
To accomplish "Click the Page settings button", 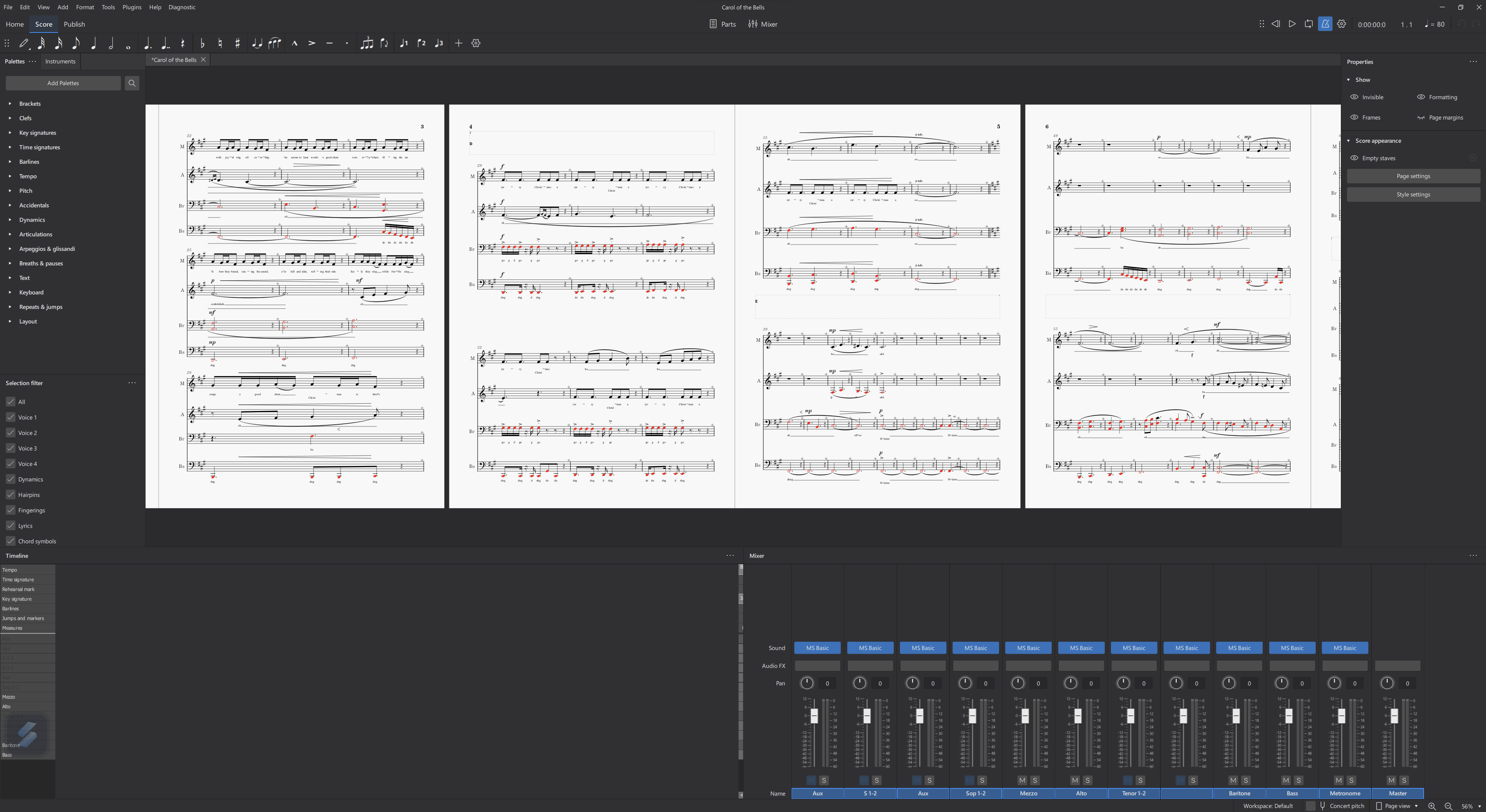I will (1413, 176).
